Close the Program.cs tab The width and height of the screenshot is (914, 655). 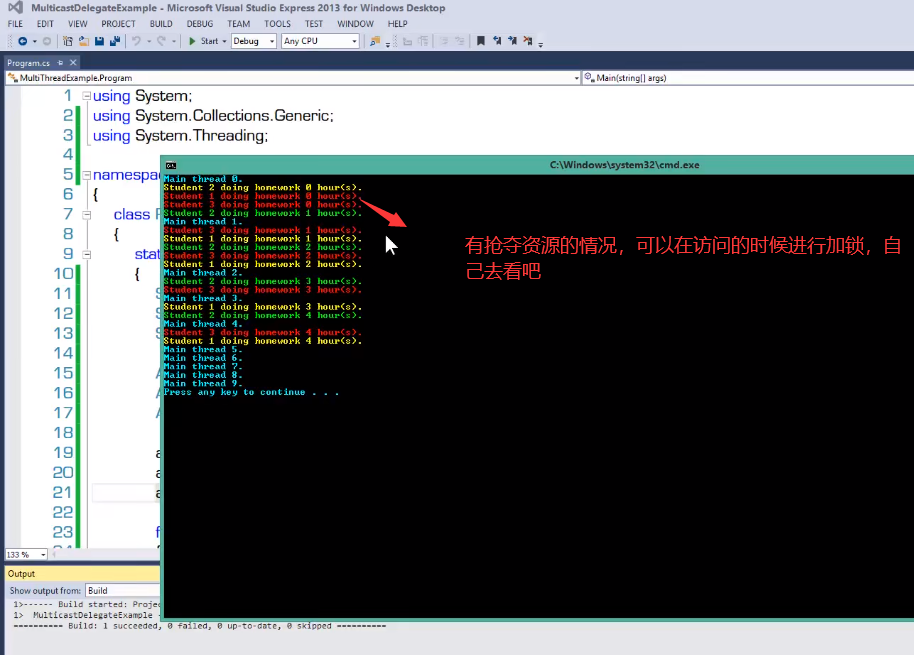pyautogui.click(x=73, y=62)
